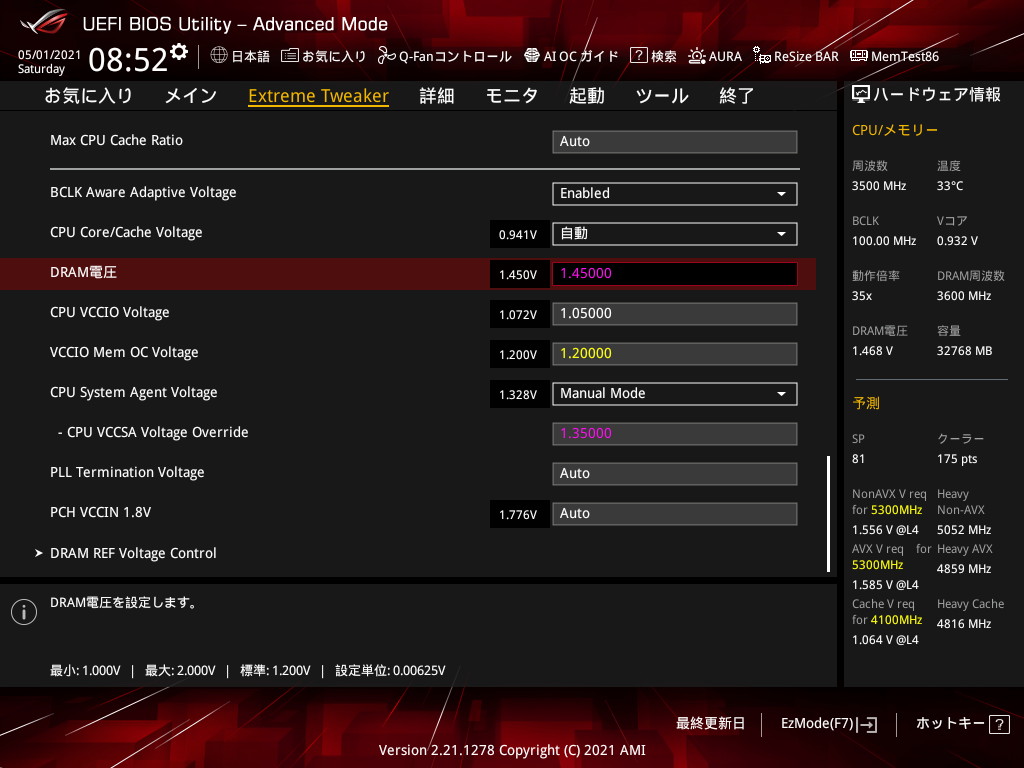Edit DRAM電圧 1.45000 field

click(x=675, y=274)
